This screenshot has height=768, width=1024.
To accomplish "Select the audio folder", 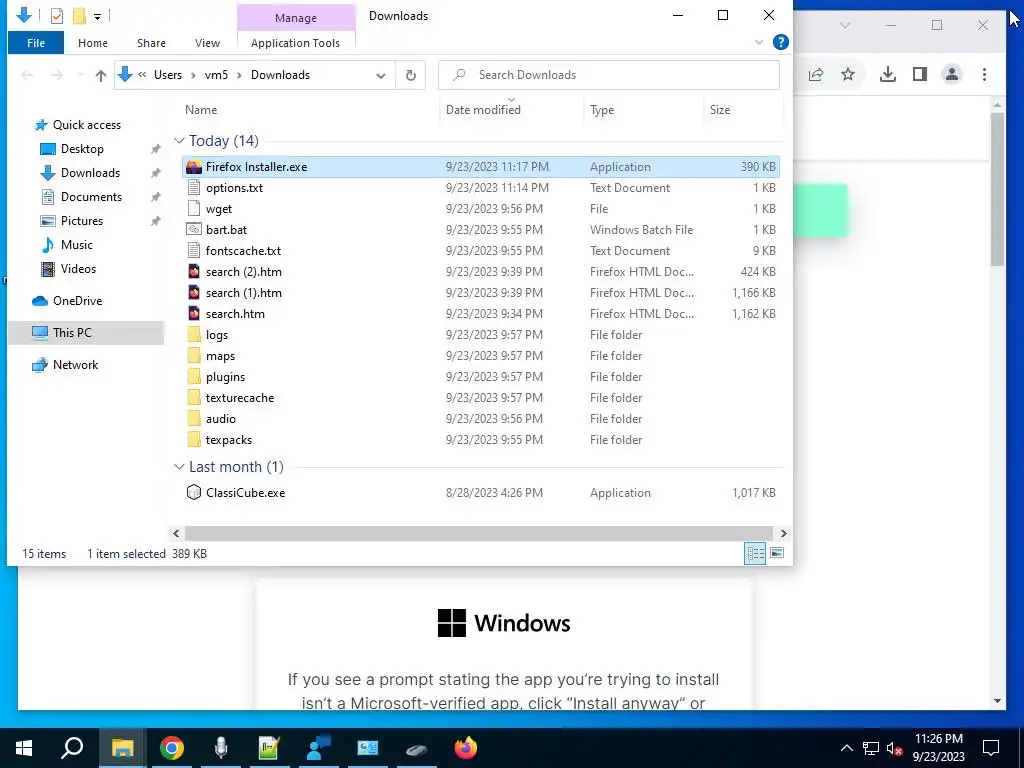I will pos(221,419).
